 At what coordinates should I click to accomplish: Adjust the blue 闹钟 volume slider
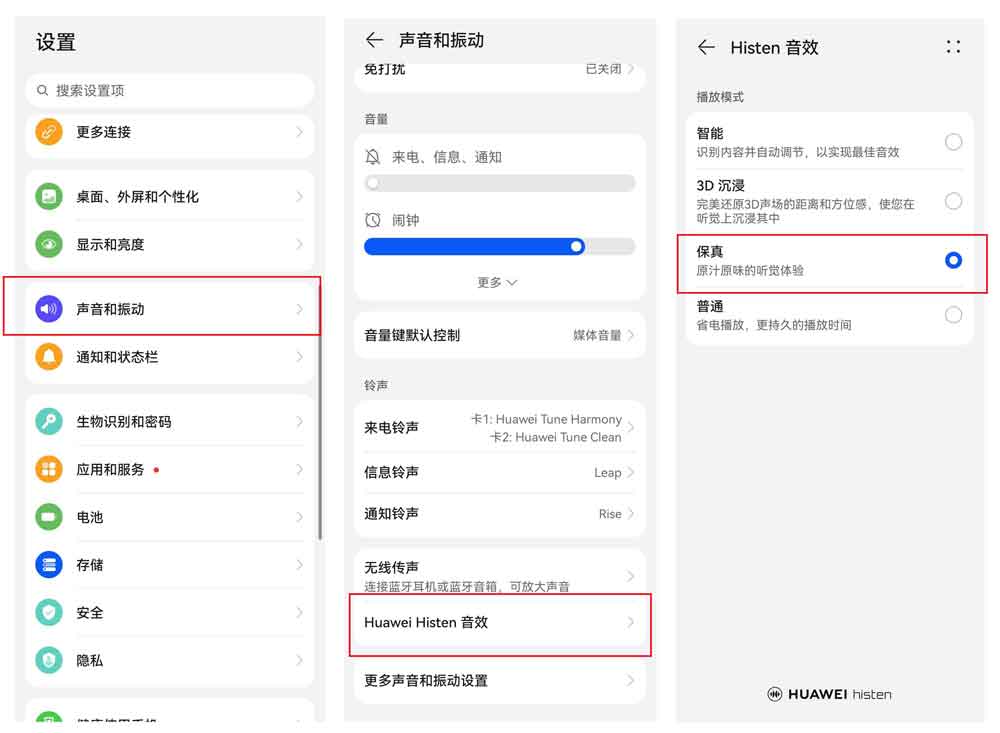point(500,246)
